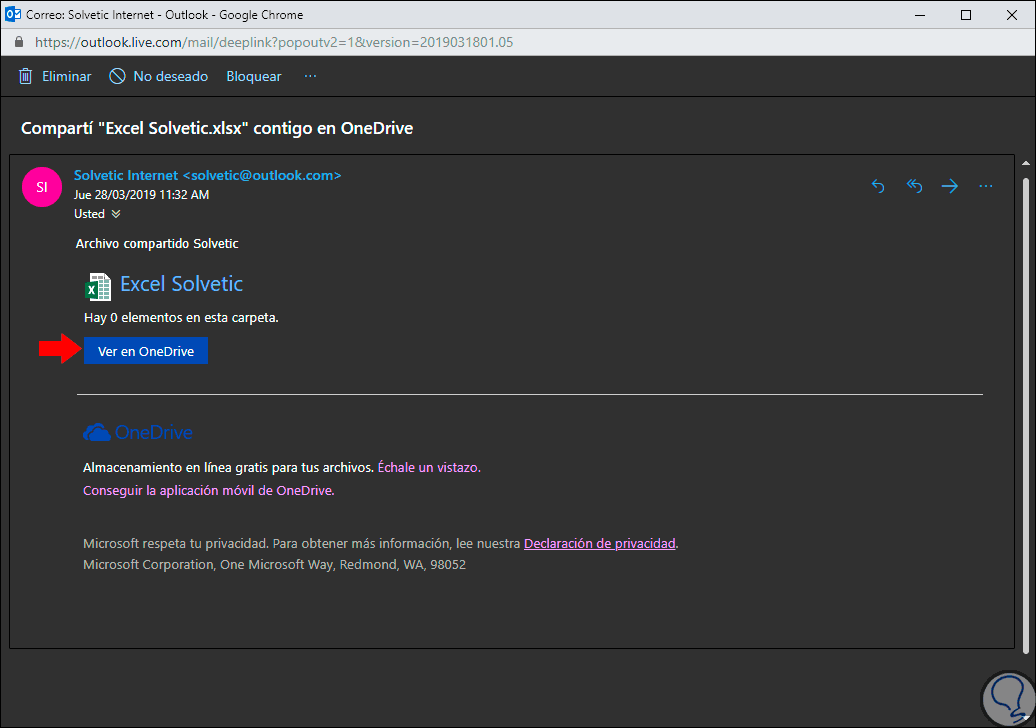Click the OneDrive cloud logo
Image resolution: width=1036 pixels, height=728 pixels.
click(x=97, y=433)
